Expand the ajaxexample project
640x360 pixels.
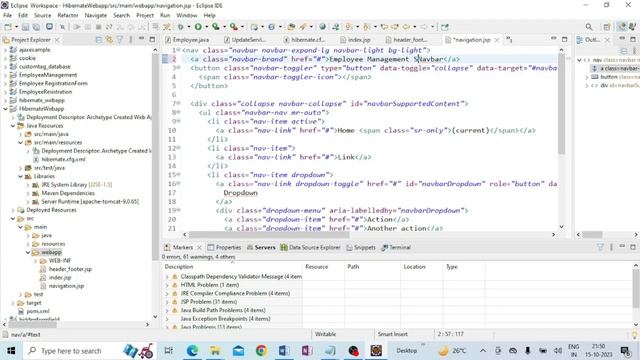5,50
